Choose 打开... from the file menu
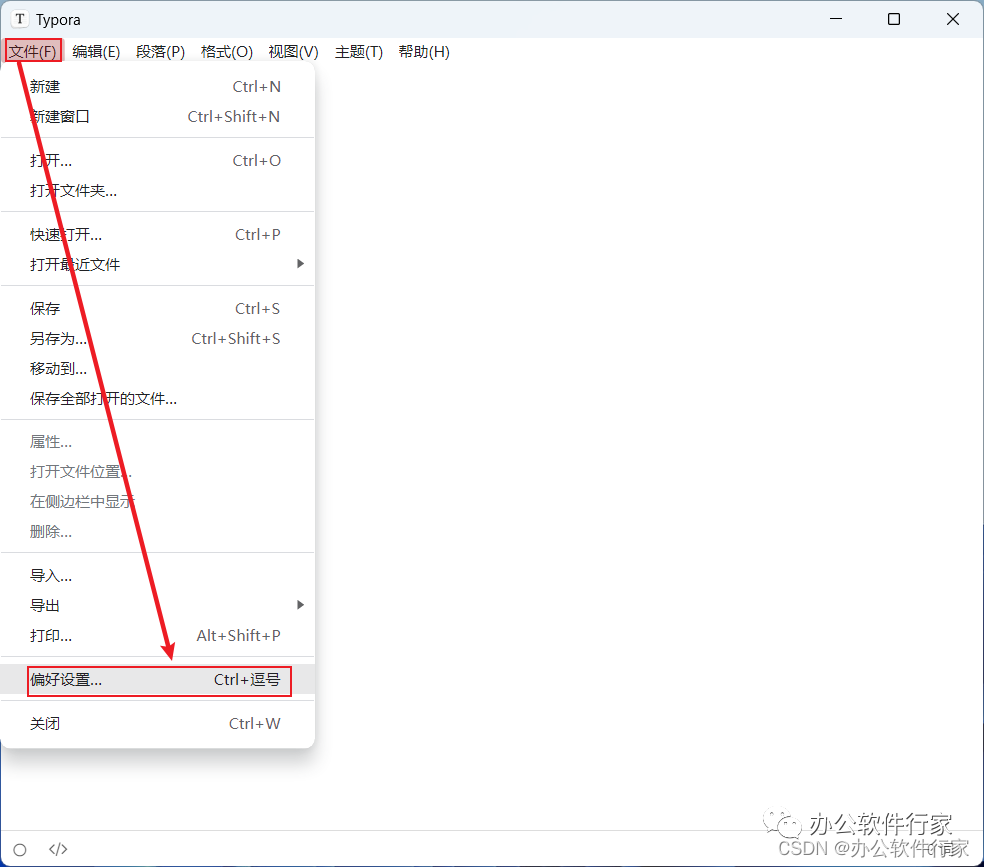Screen dimensions: 984x867 coord(157,161)
